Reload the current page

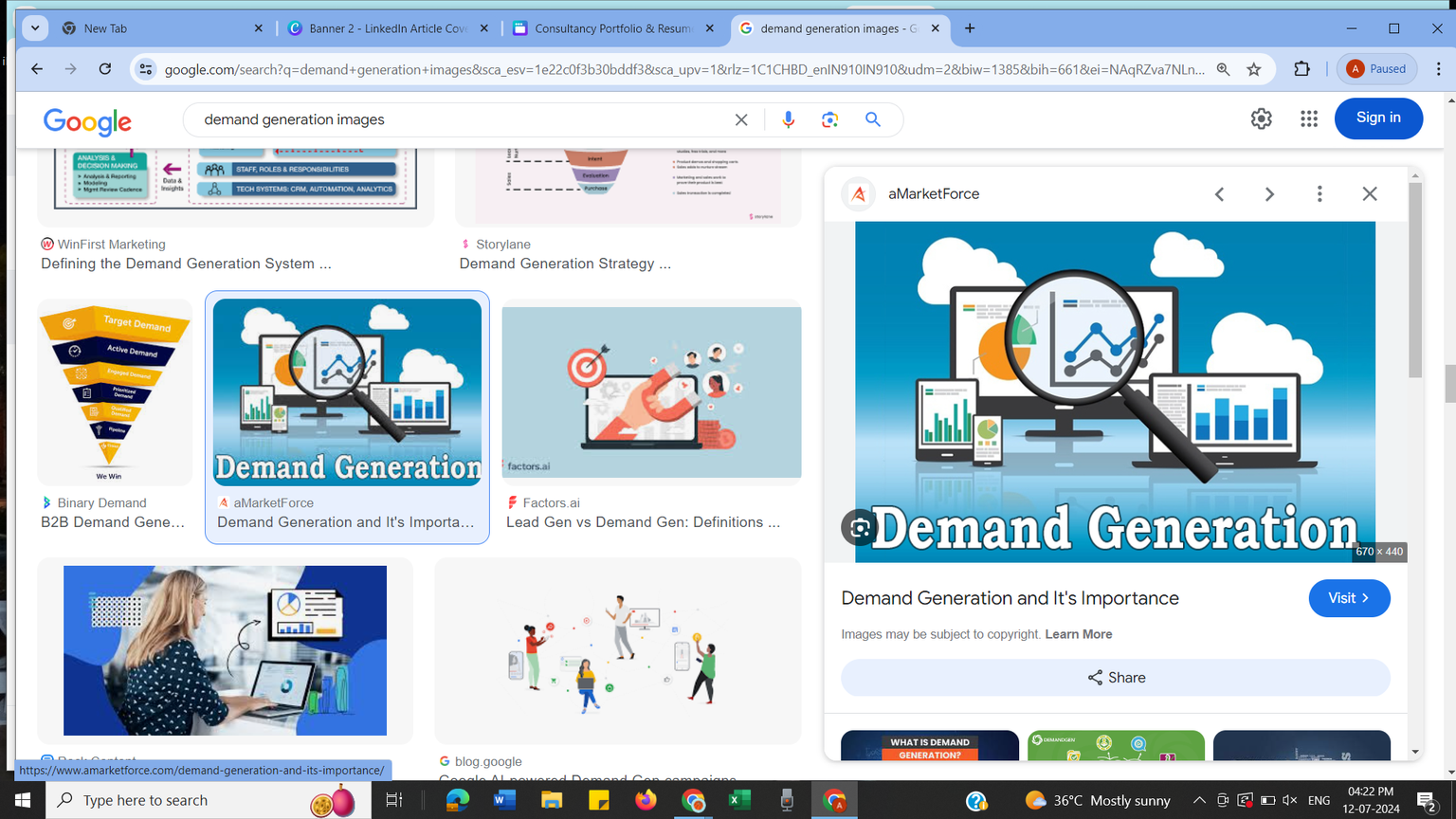(x=105, y=69)
